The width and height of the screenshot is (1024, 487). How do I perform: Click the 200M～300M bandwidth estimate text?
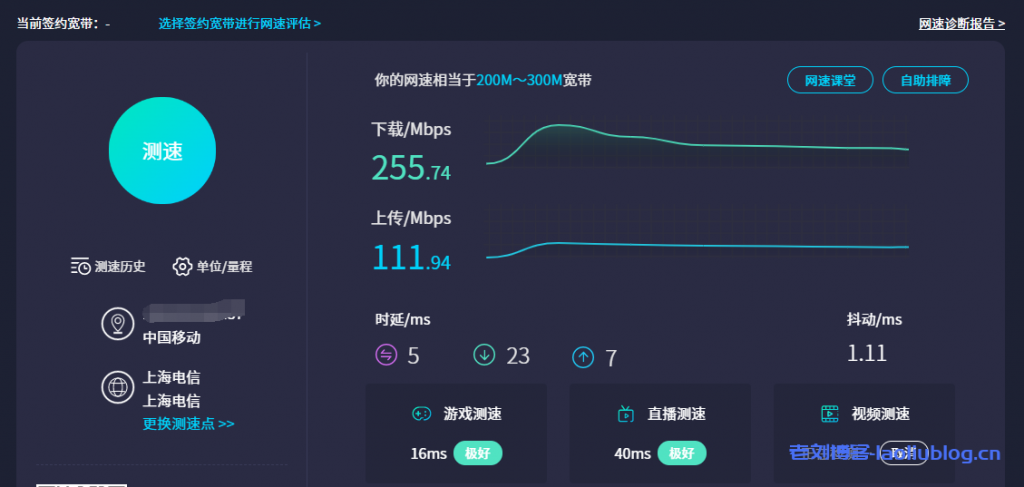click(x=519, y=80)
